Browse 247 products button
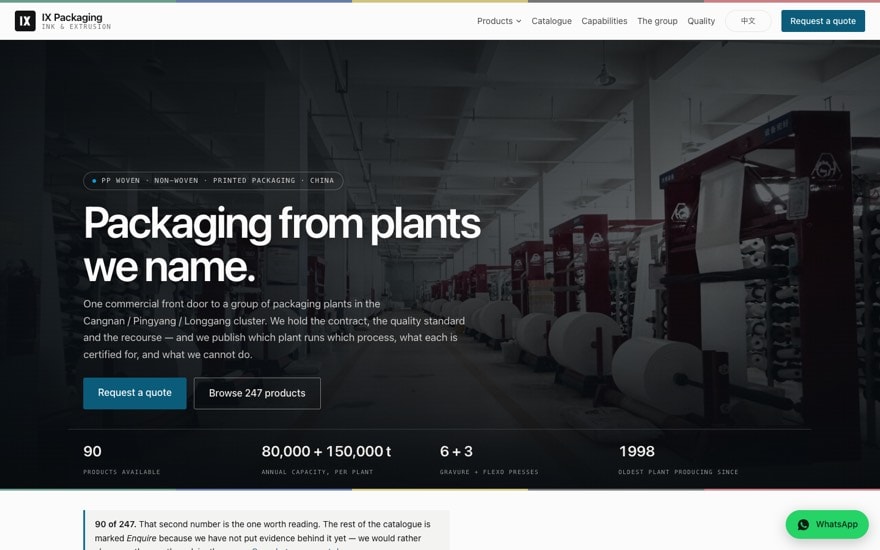The height and width of the screenshot is (550, 880). pyautogui.click(x=257, y=393)
